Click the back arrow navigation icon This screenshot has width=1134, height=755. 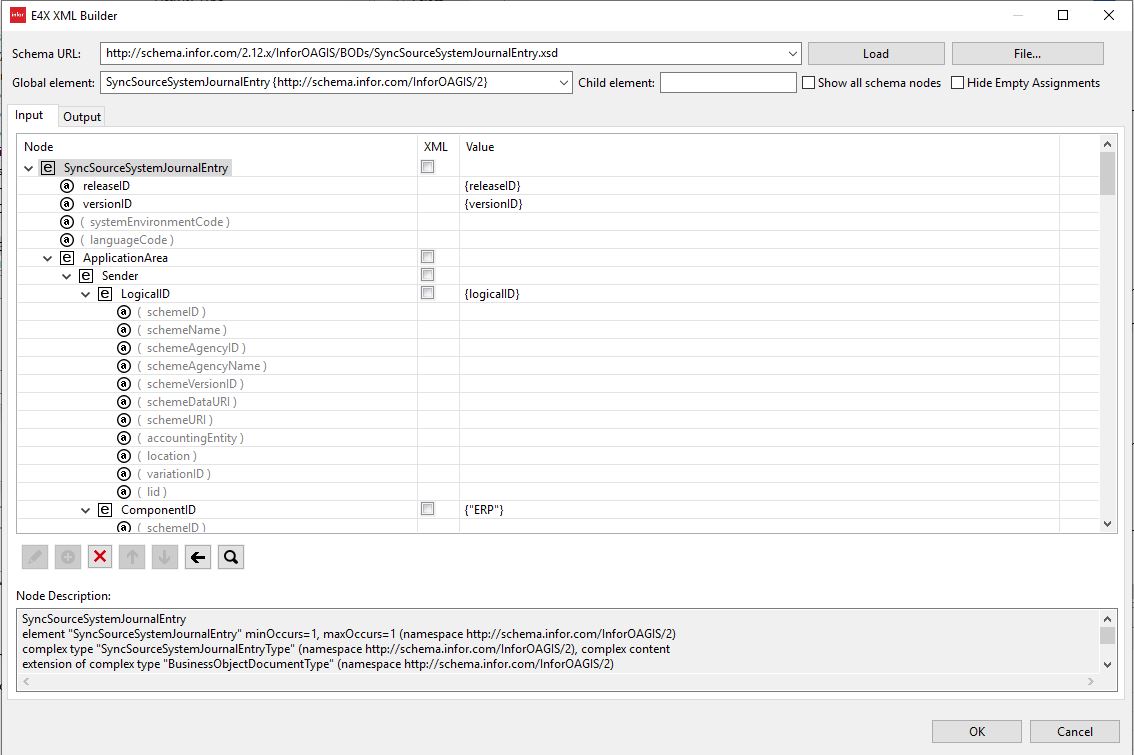tap(197, 557)
